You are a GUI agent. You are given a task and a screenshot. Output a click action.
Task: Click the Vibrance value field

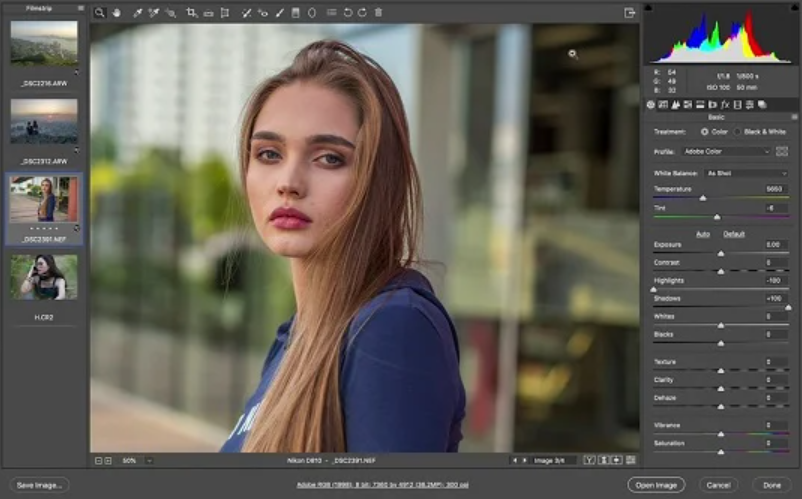click(x=774, y=425)
